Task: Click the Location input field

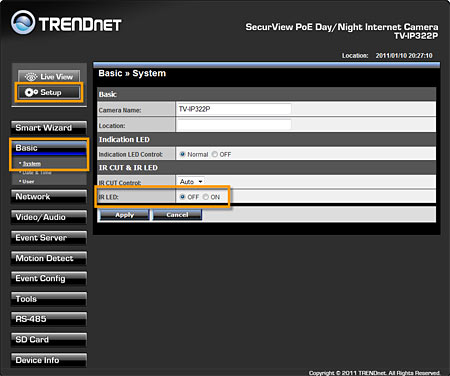Action: point(234,125)
